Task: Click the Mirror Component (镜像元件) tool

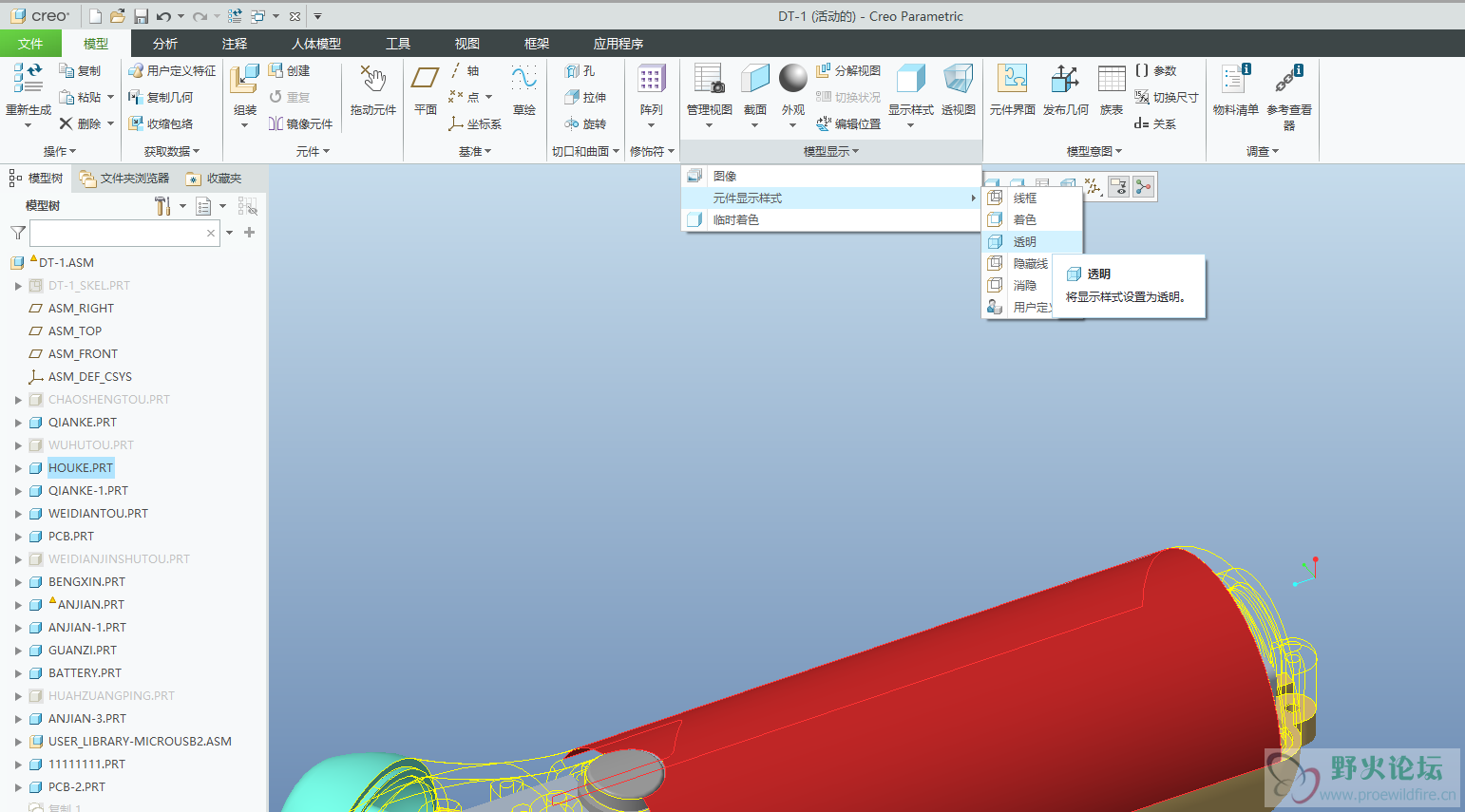Action: (x=300, y=123)
